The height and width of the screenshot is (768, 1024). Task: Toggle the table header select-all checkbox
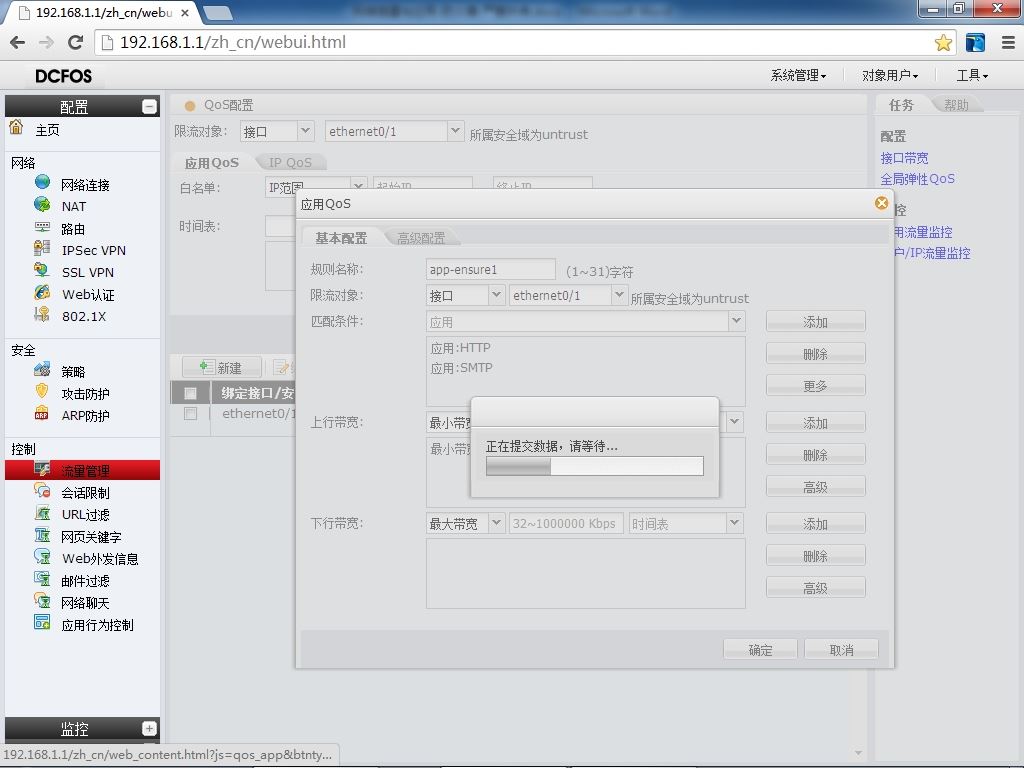190,393
